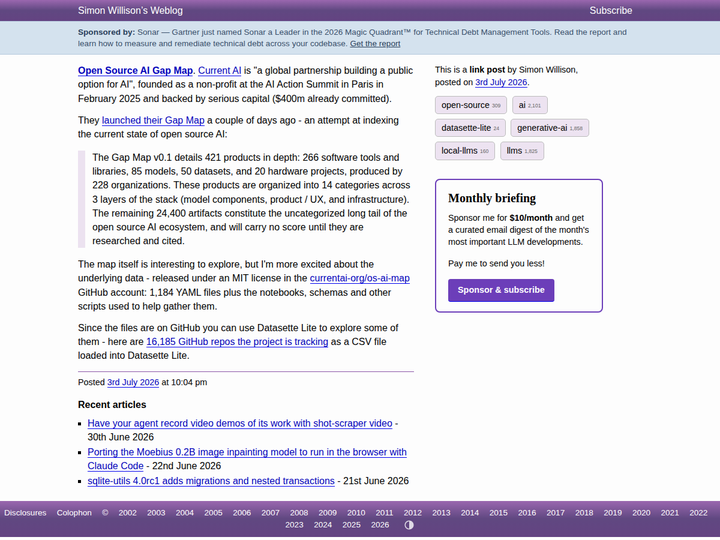Open the Open Source AI Gap Map link

[x=135, y=70]
